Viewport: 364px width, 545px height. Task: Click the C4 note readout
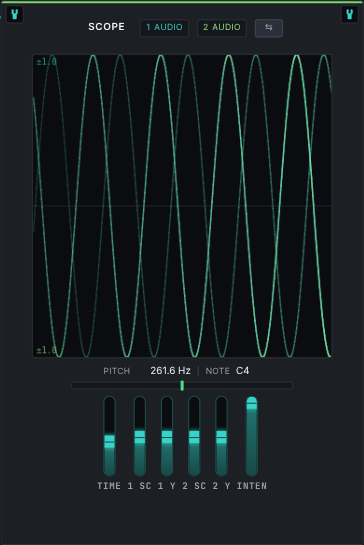click(x=242, y=371)
